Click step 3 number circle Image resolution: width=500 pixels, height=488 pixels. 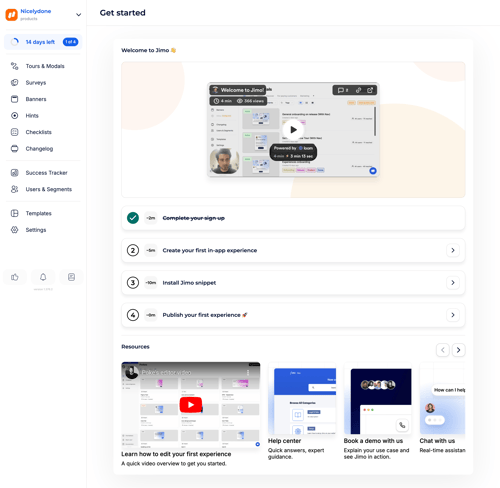click(x=133, y=283)
